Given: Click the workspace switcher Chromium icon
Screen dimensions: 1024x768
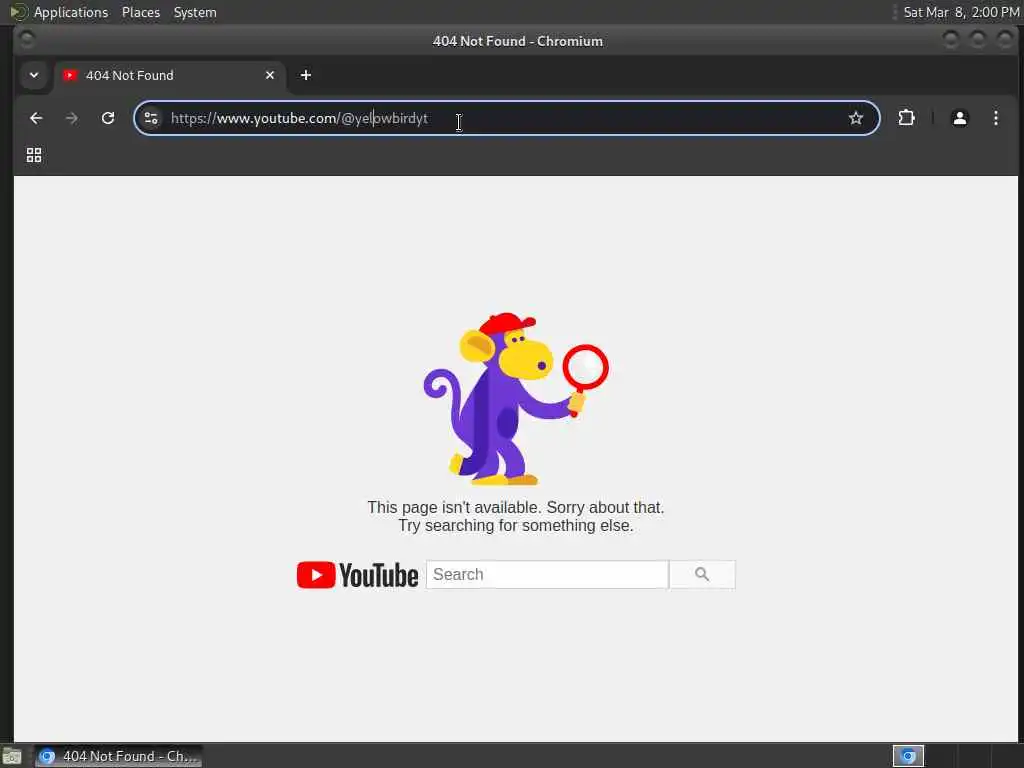Looking at the screenshot, I should click(908, 756).
